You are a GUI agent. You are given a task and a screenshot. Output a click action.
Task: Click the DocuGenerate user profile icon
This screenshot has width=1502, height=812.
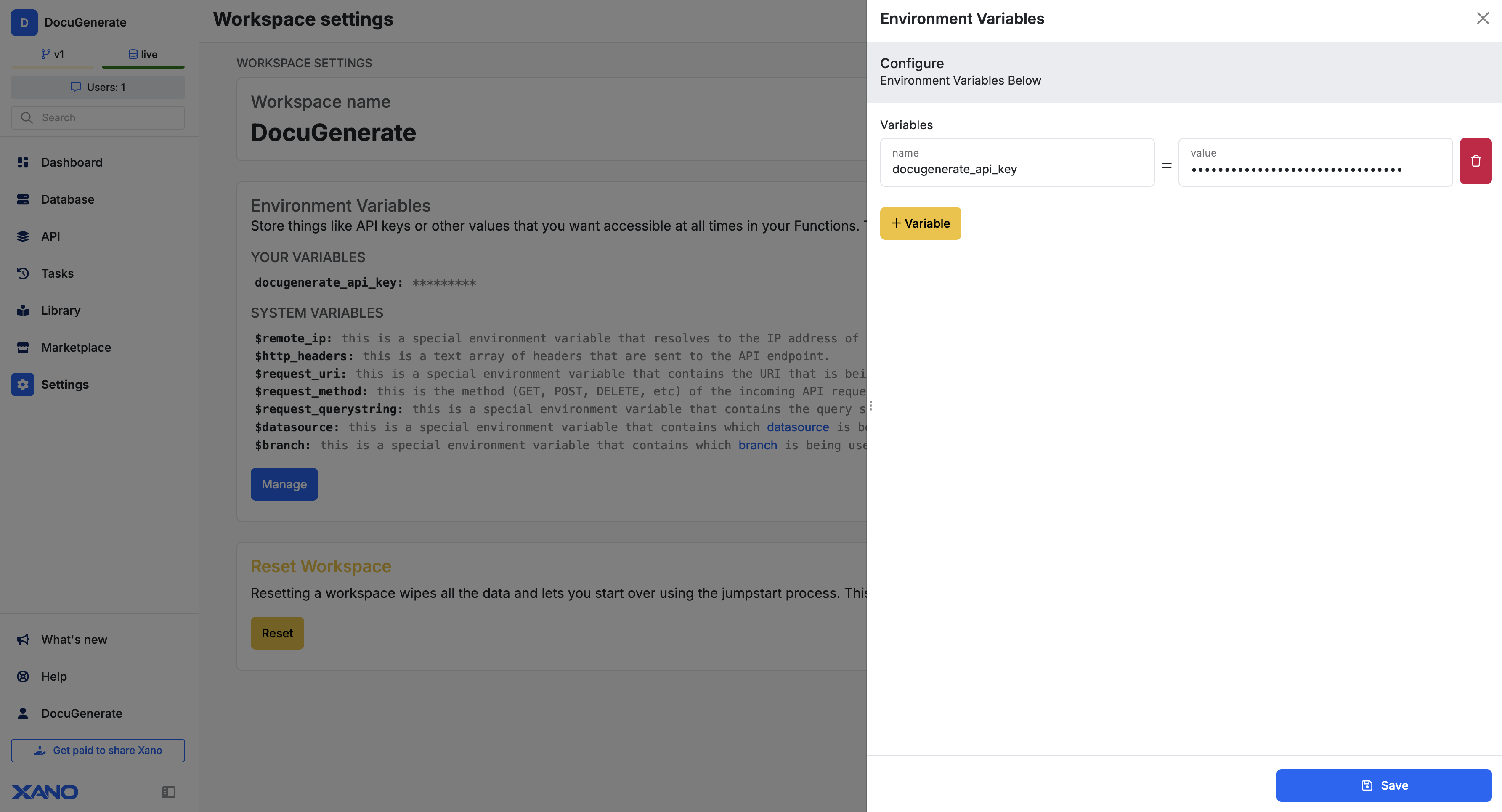click(x=23, y=714)
